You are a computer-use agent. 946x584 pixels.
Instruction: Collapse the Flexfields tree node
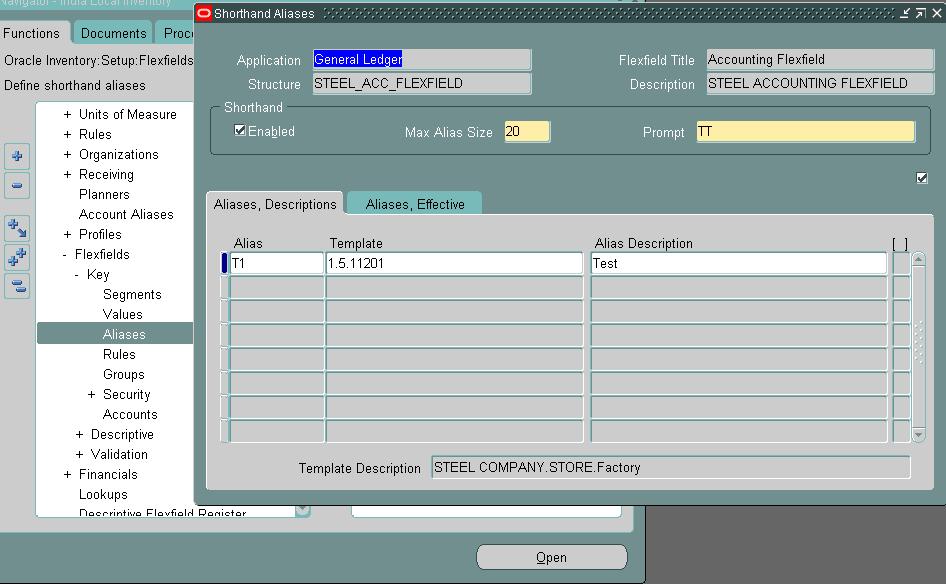(x=66, y=254)
